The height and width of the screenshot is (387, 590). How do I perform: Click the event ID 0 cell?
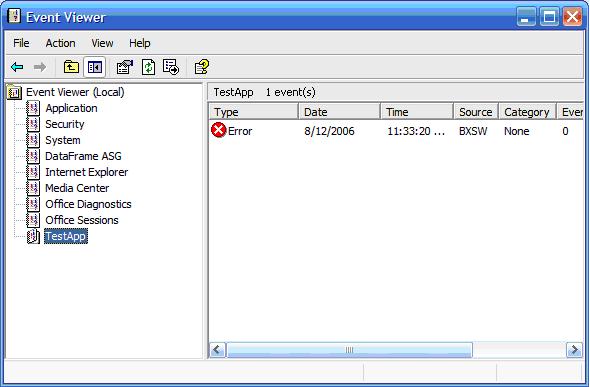[565, 131]
